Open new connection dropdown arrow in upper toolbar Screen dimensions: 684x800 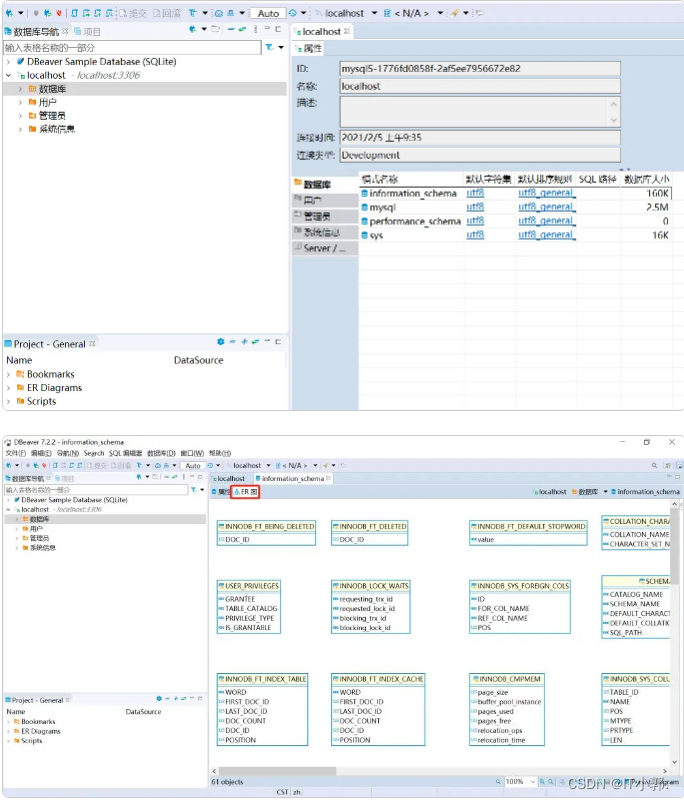[x=21, y=13]
